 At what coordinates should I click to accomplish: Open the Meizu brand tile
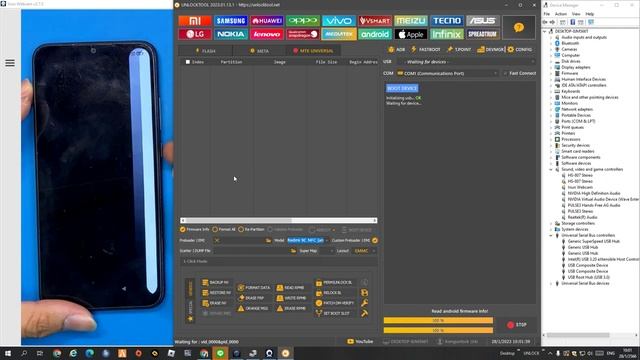pyautogui.click(x=411, y=20)
